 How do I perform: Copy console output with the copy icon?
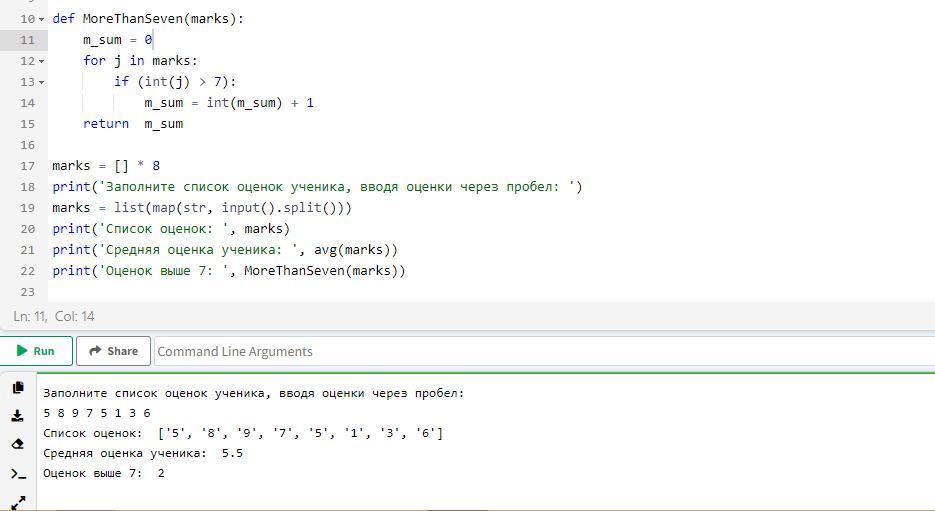coord(18,388)
